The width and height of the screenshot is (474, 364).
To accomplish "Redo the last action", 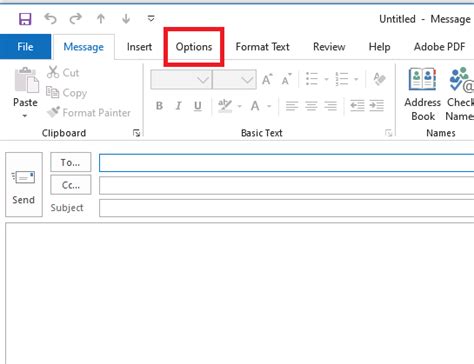I will [x=76, y=19].
